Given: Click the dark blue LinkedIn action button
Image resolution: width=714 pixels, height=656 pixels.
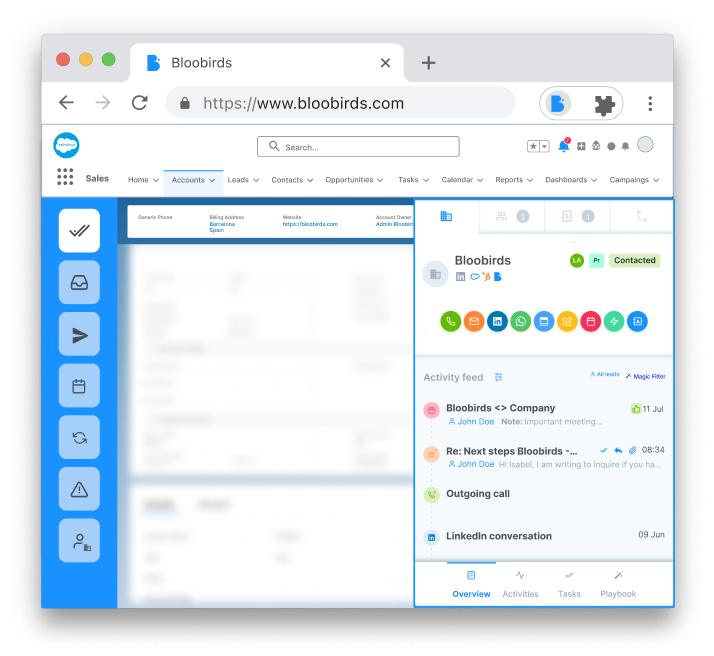Looking at the screenshot, I should click(497, 321).
